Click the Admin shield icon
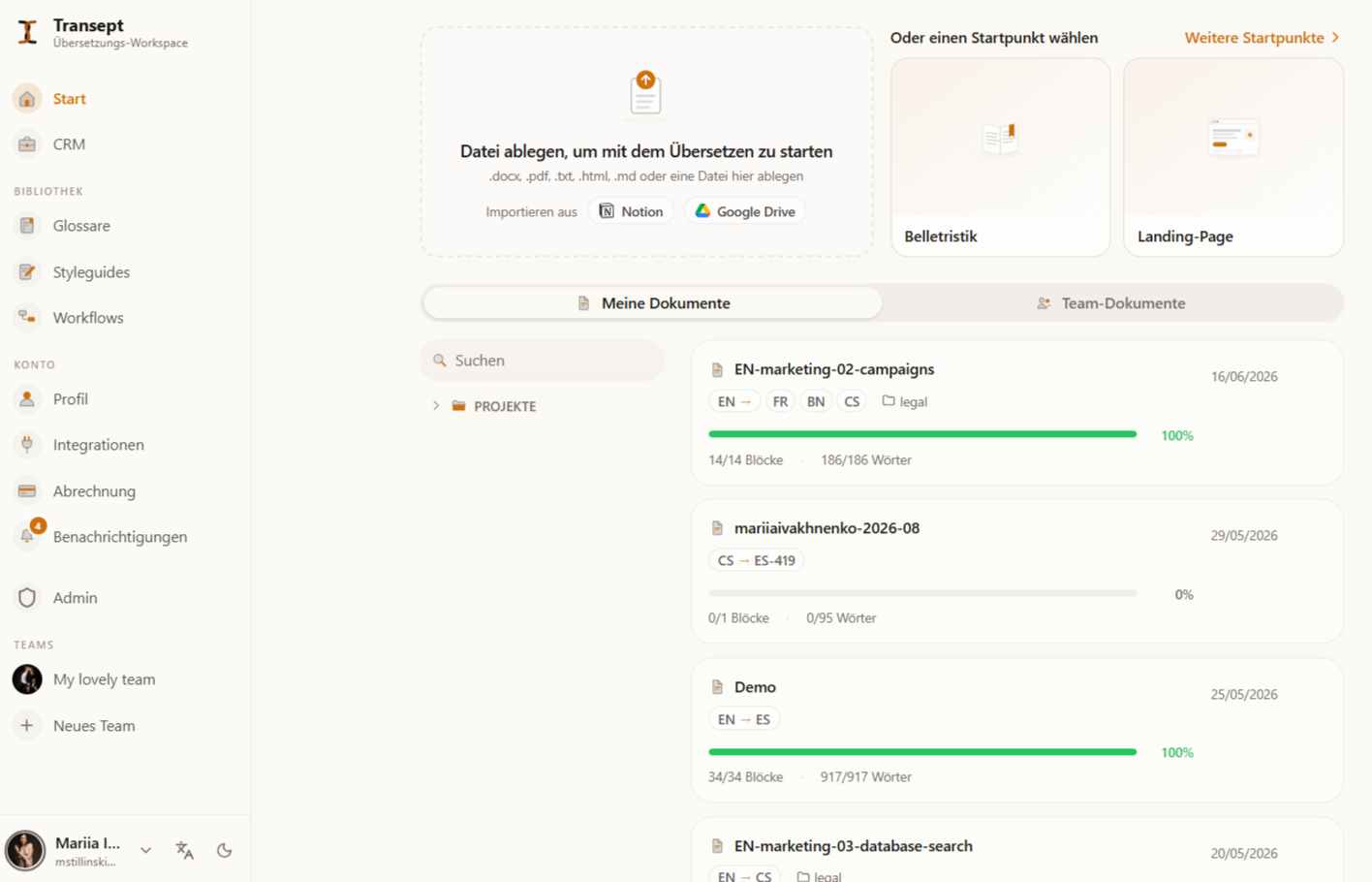The width and height of the screenshot is (1372, 882). tap(27, 598)
